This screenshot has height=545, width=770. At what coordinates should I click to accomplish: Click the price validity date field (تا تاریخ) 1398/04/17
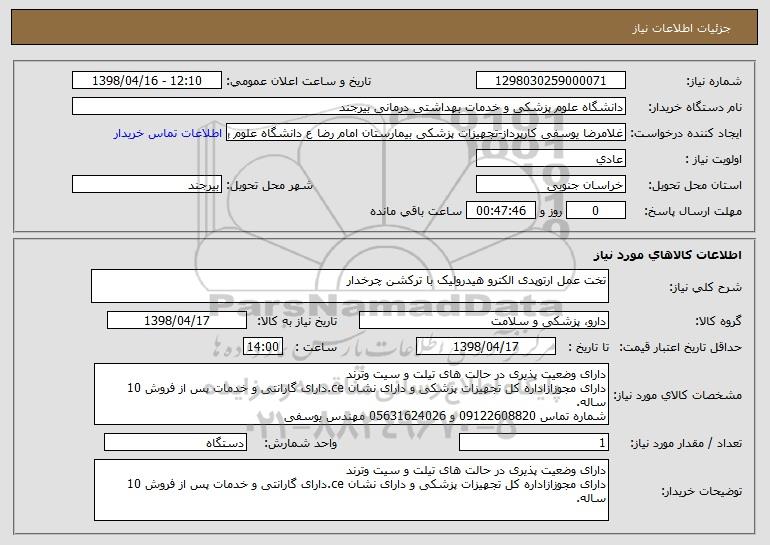486,347
